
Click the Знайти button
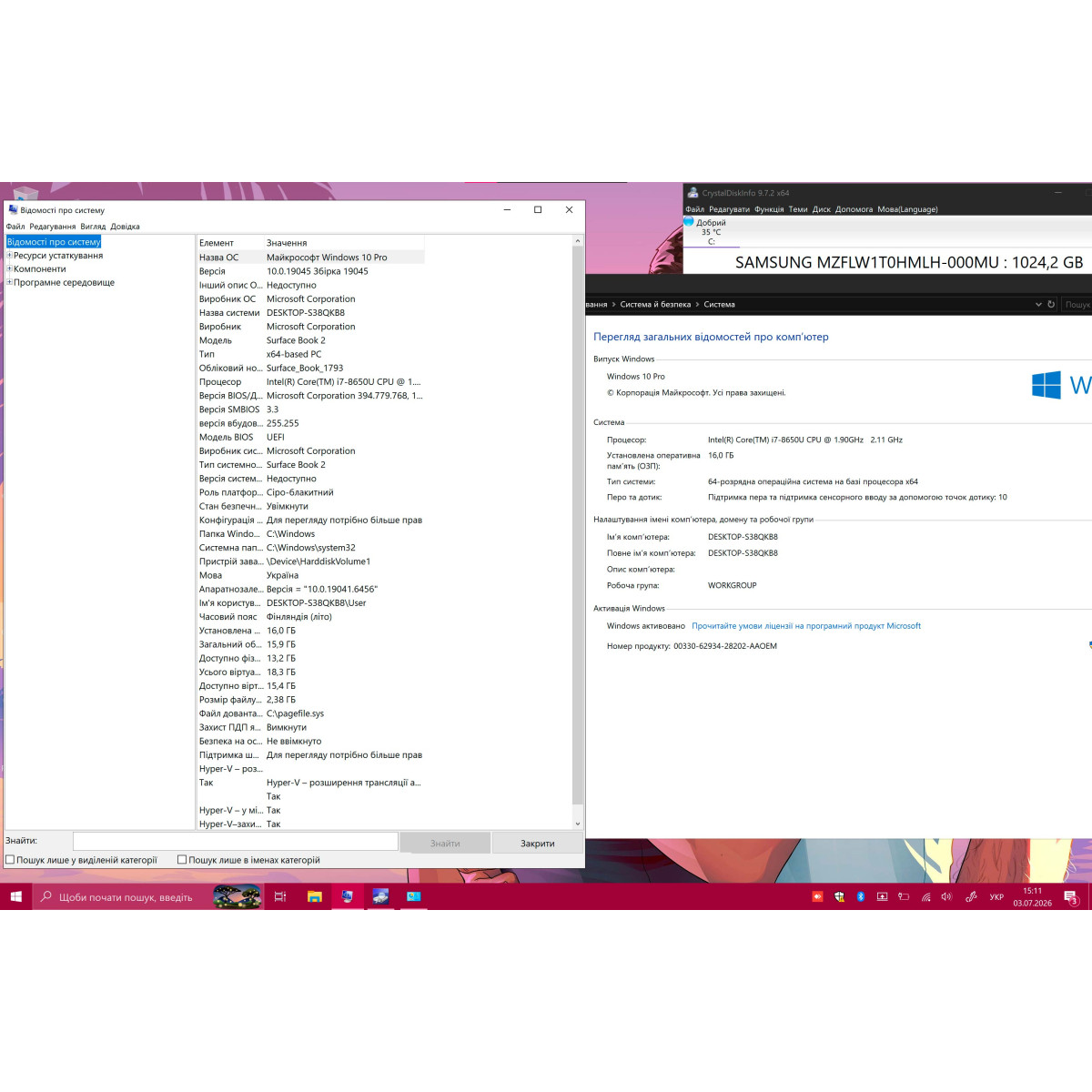tap(445, 843)
